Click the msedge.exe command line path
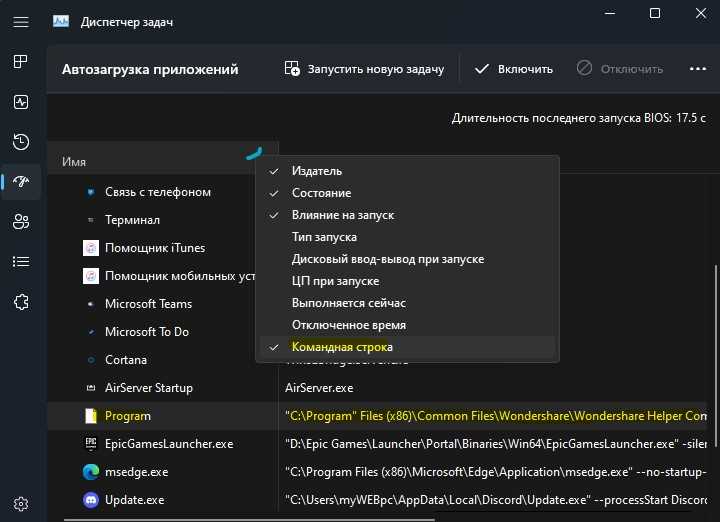Viewport: 720px width, 522px height. tap(495, 472)
